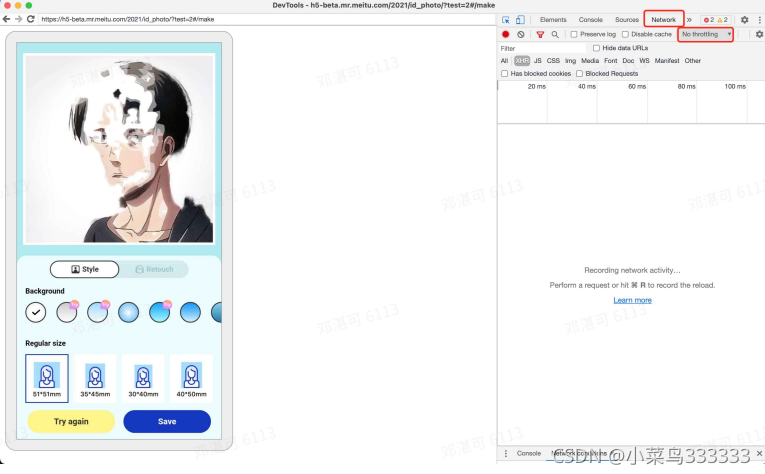Switch to the Elements tab
This screenshot has width=765, height=474.
[x=553, y=20]
